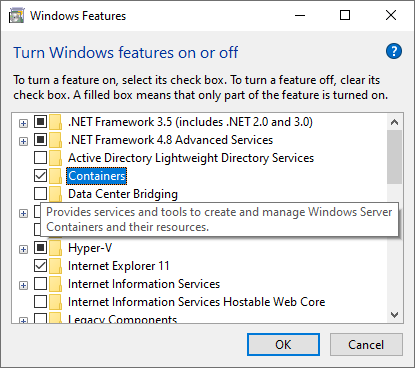Click the vertical scrollbar thumb
This screenshot has width=415, height=368.
pos(394,157)
